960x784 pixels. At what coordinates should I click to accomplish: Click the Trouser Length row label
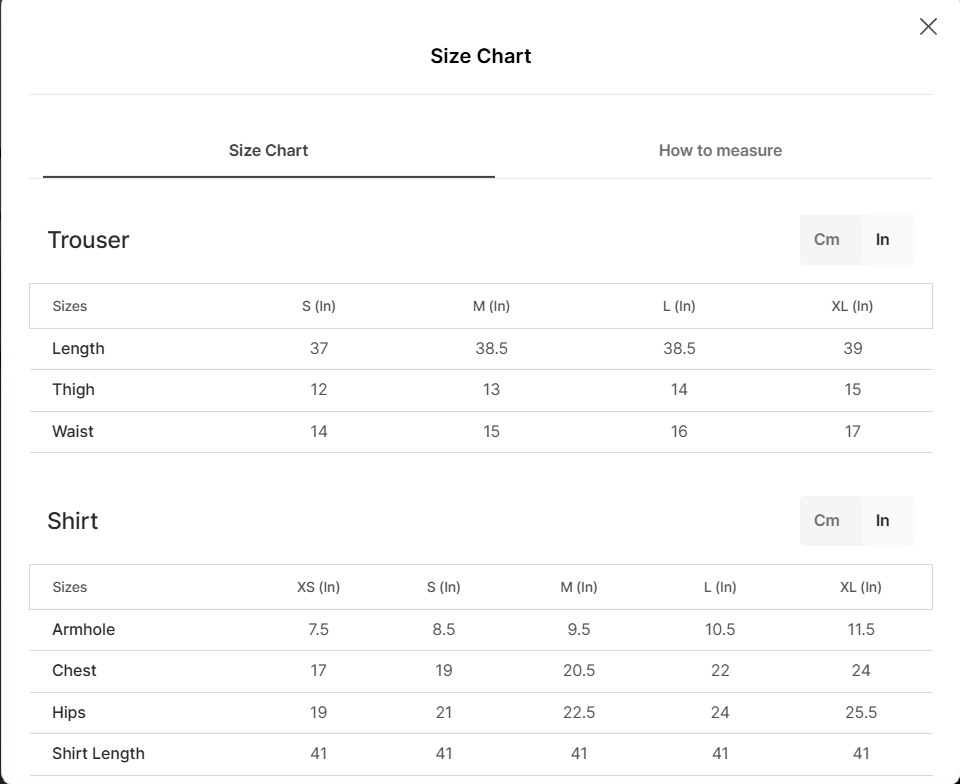[78, 348]
